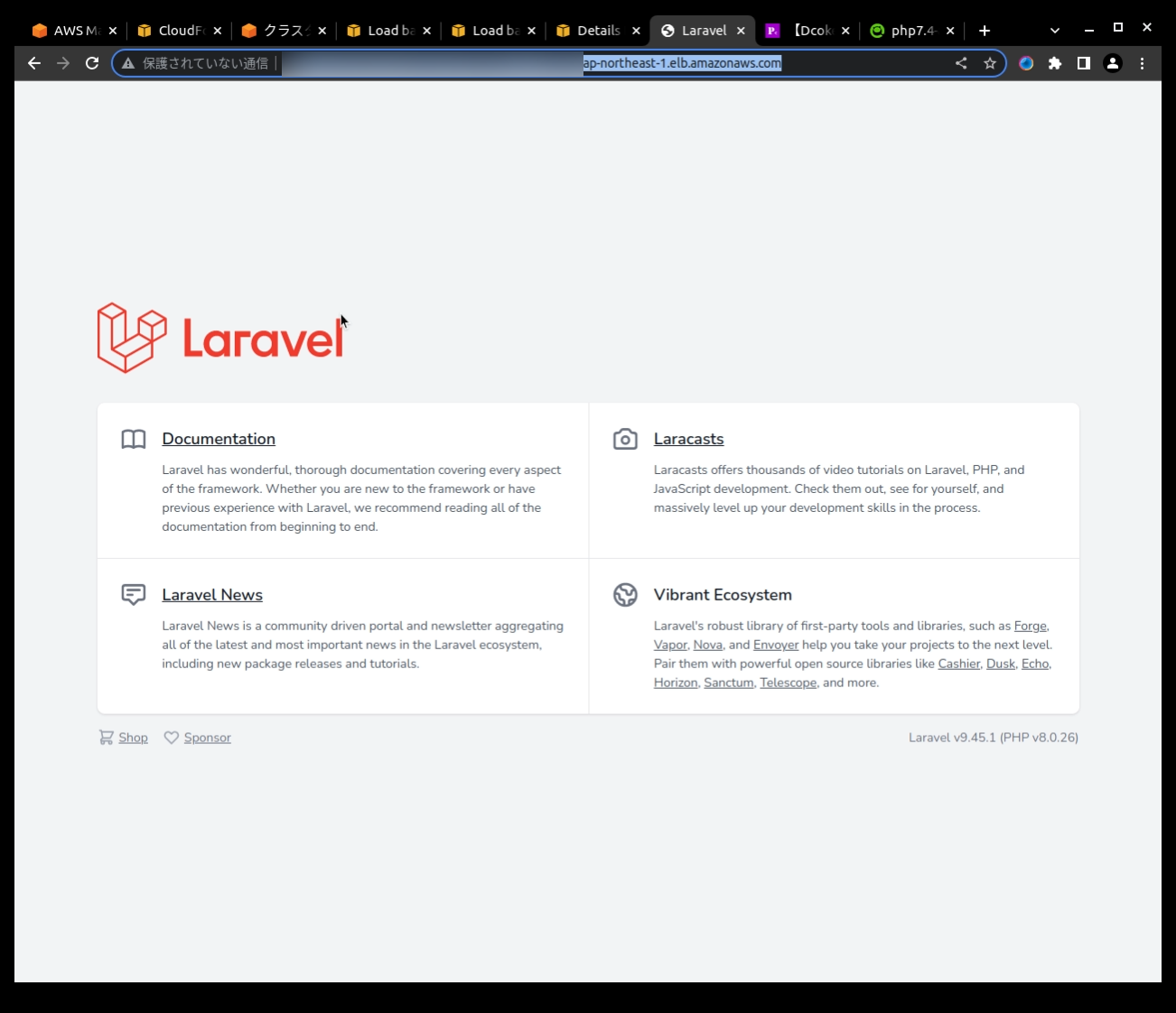1176x1013 pixels.
Task: Open a new tab with the plus button
Action: (x=985, y=30)
